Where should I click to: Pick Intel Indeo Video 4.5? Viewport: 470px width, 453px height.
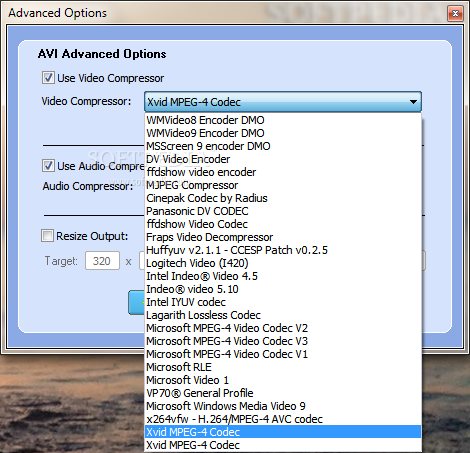click(283, 276)
